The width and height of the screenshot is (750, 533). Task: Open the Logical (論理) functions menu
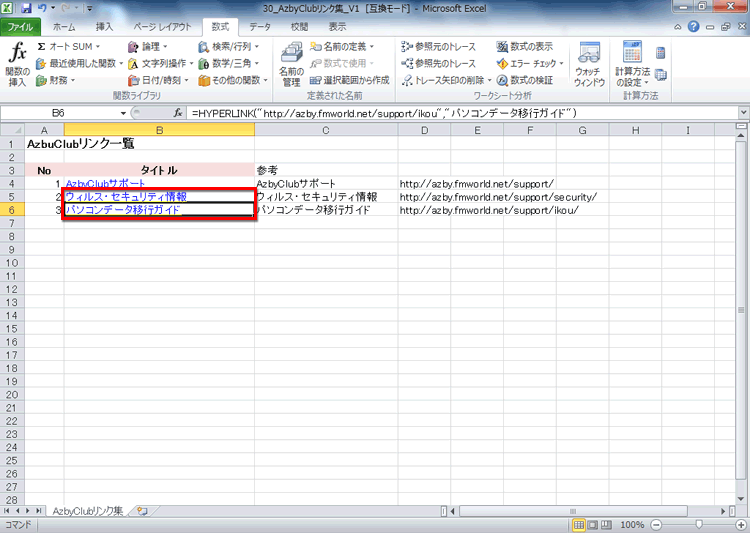point(147,47)
